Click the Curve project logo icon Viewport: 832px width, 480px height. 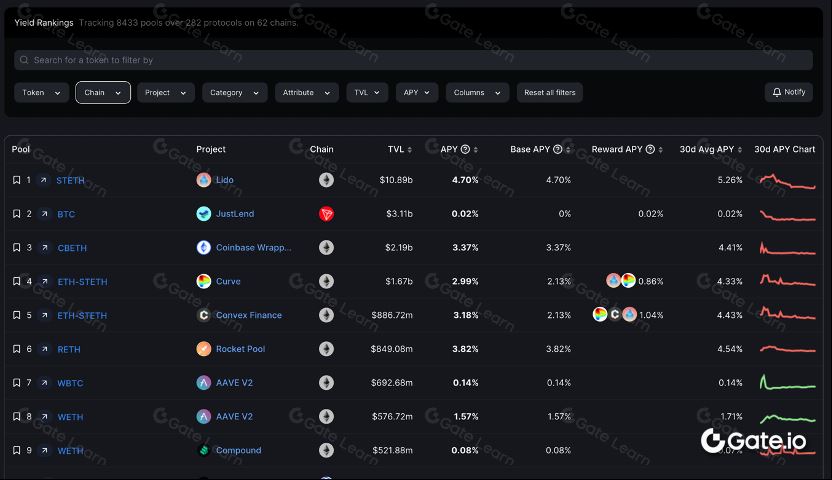click(x=204, y=281)
